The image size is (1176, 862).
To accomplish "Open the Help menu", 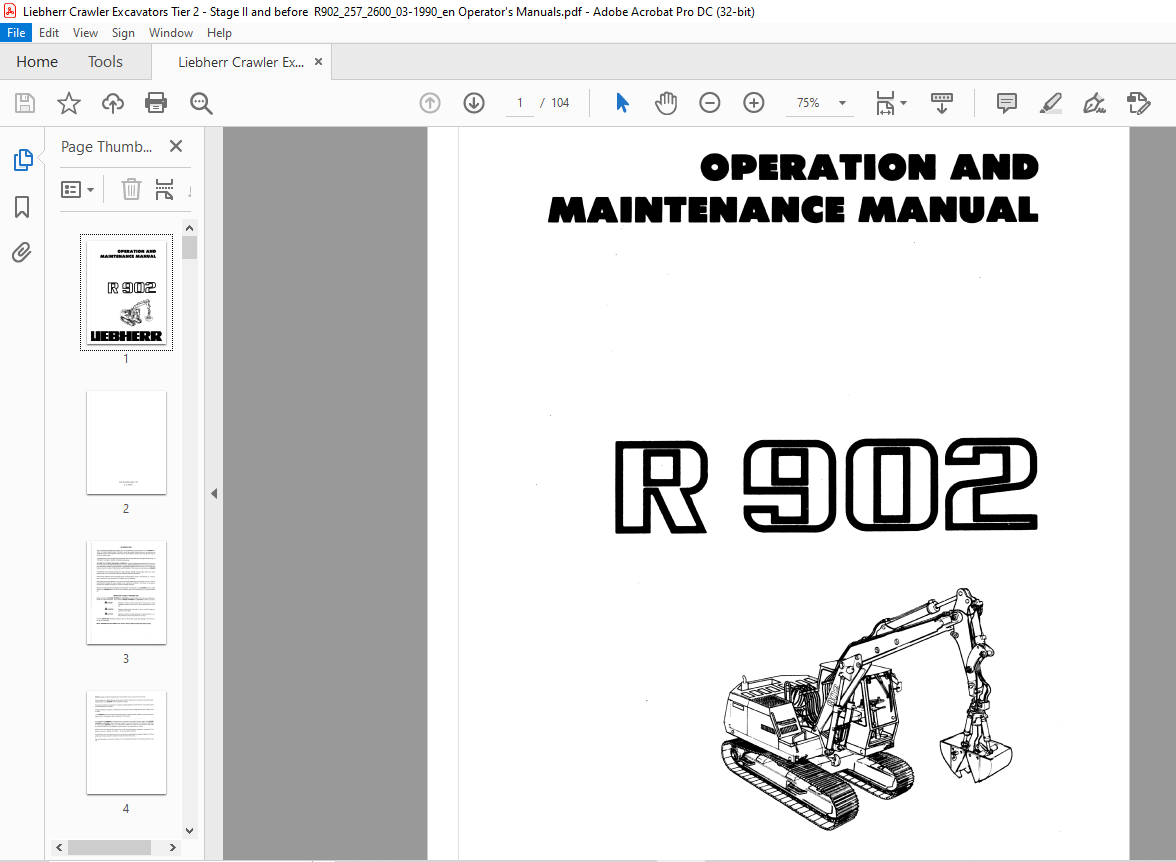I will point(219,32).
